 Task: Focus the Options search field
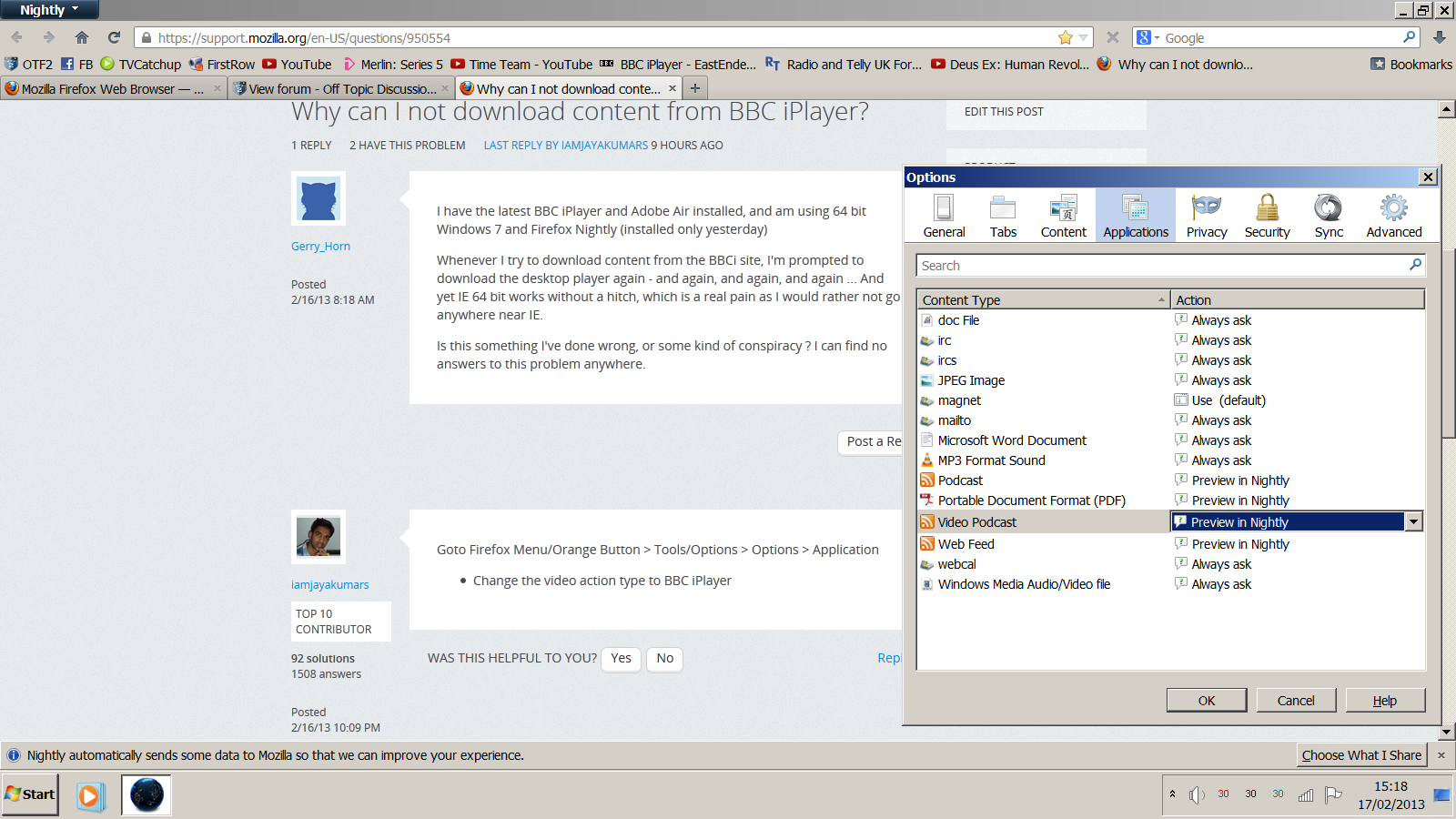(x=1169, y=266)
